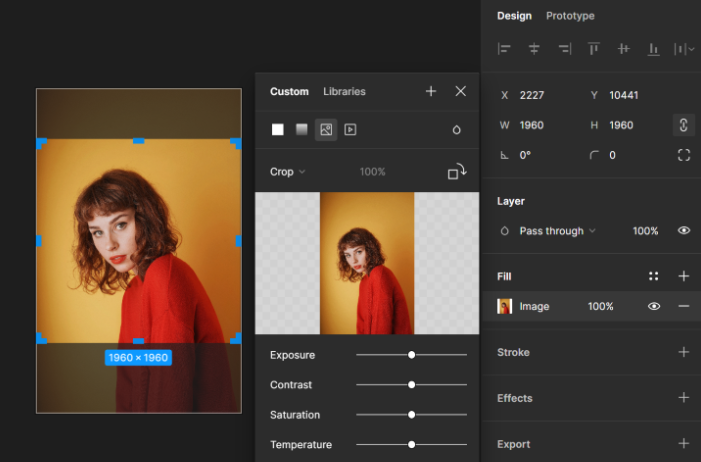Align selection to right edge
The height and width of the screenshot is (462, 701).
(x=565, y=49)
